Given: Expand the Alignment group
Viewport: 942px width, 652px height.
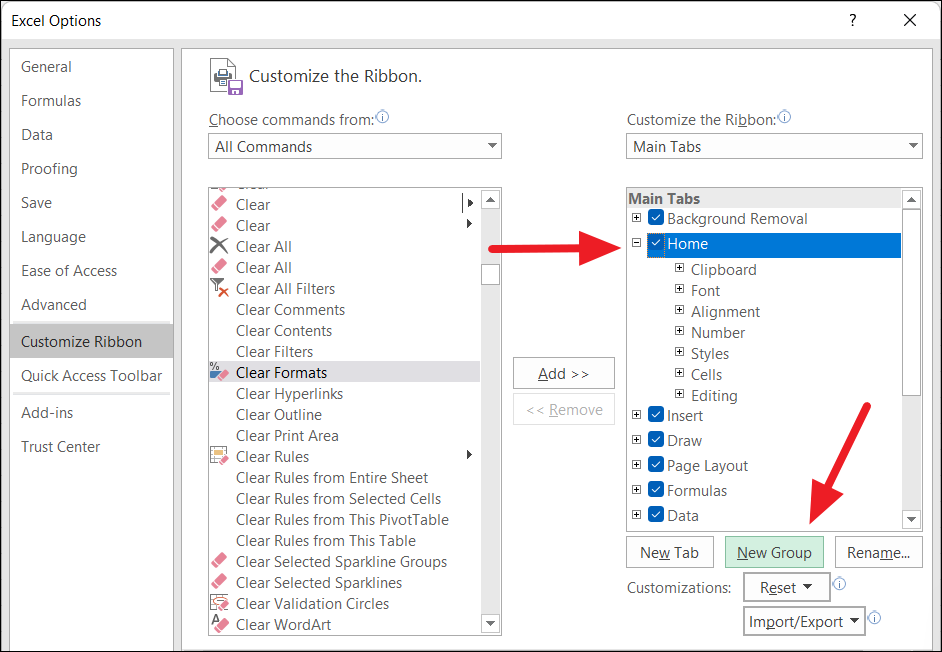Looking at the screenshot, I should click(x=679, y=310).
